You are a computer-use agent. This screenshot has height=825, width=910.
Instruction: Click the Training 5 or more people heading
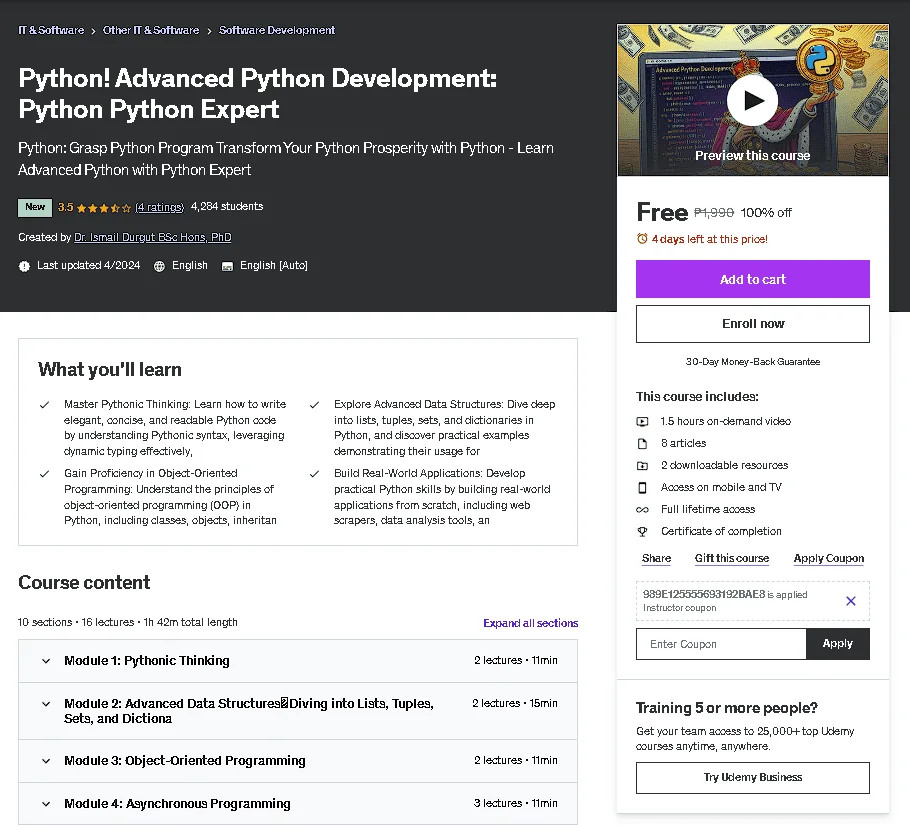pyautogui.click(x=727, y=708)
